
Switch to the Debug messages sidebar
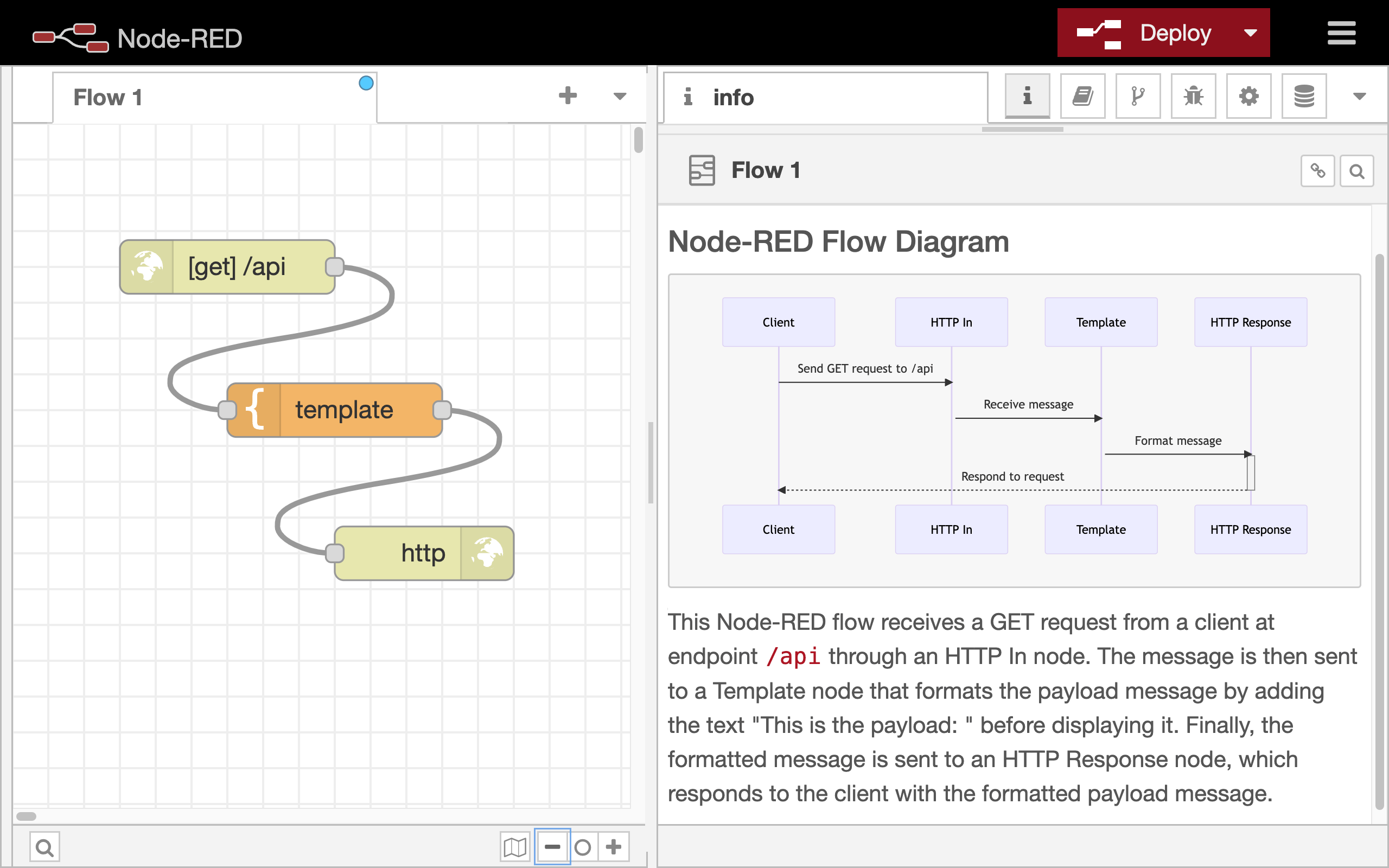(1193, 96)
